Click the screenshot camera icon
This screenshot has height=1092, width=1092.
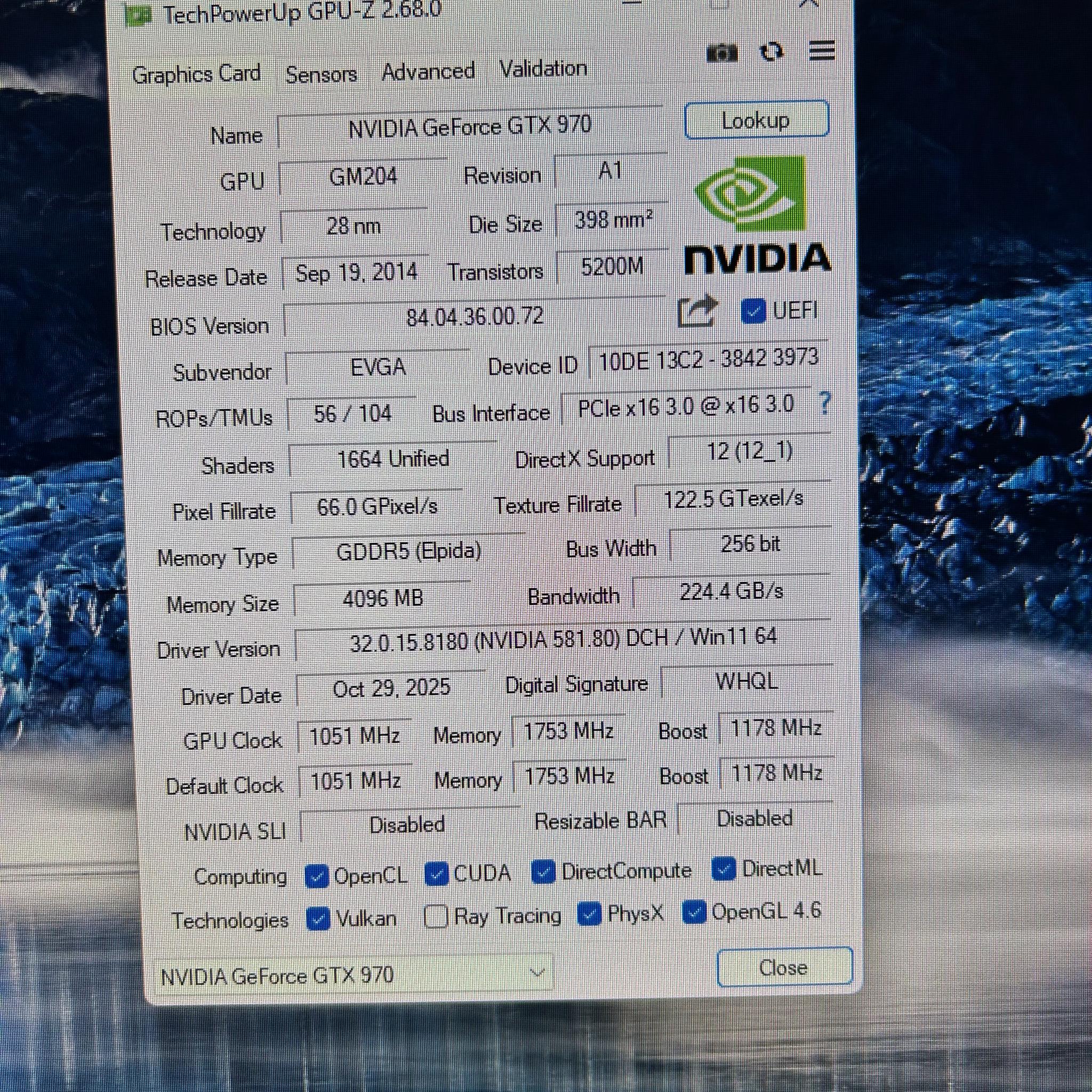coord(722,54)
